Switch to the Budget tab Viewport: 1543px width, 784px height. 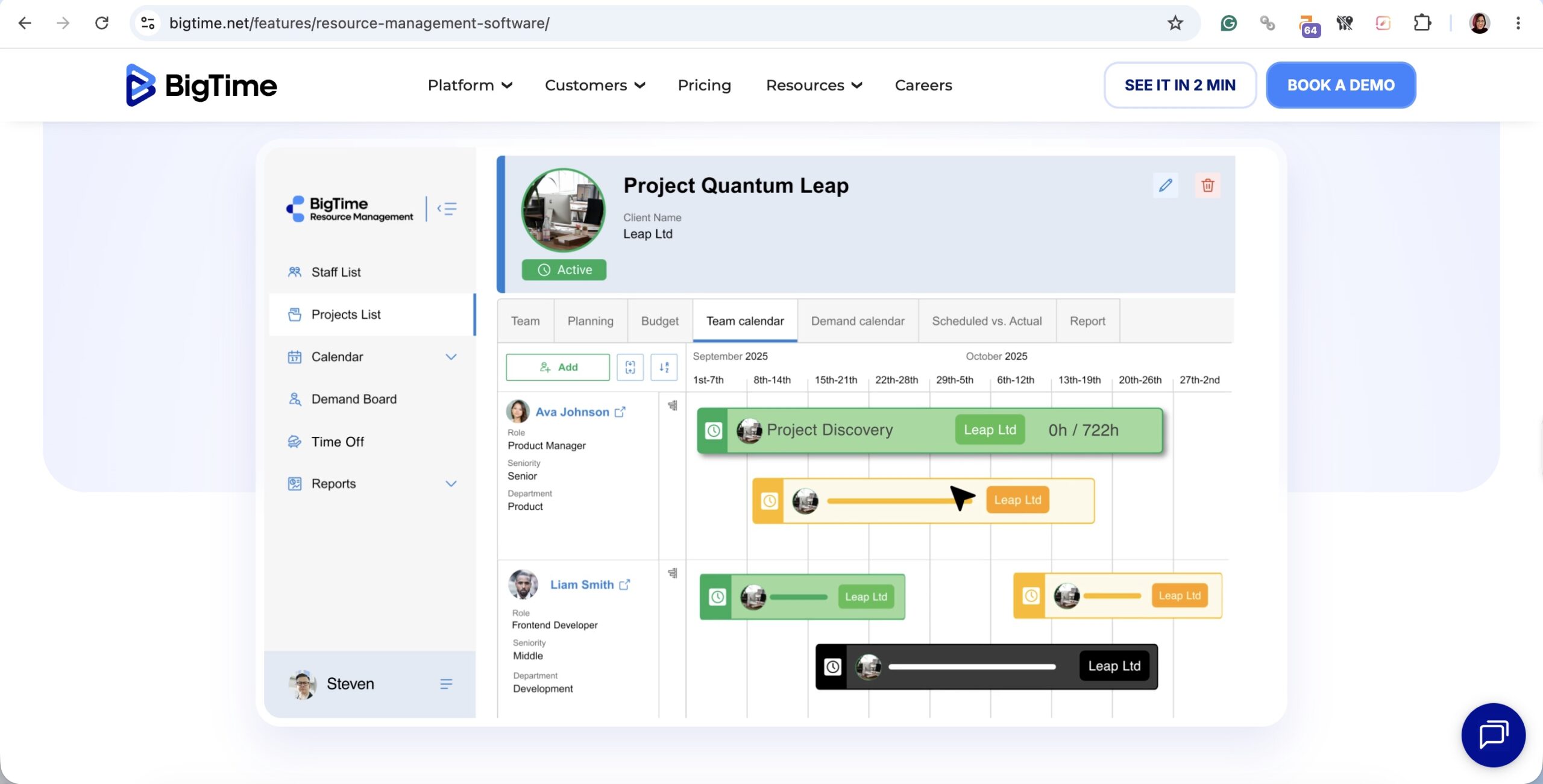click(x=660, y=321)
